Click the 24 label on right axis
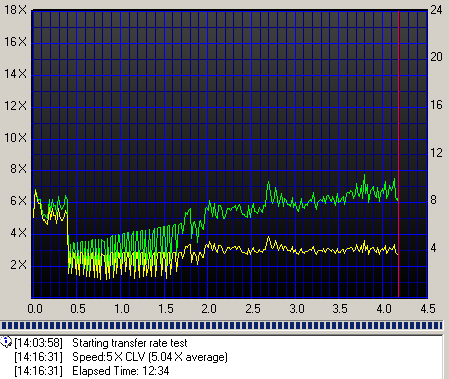The height and width of the screenshot is (379, 449). pos(436,10)
